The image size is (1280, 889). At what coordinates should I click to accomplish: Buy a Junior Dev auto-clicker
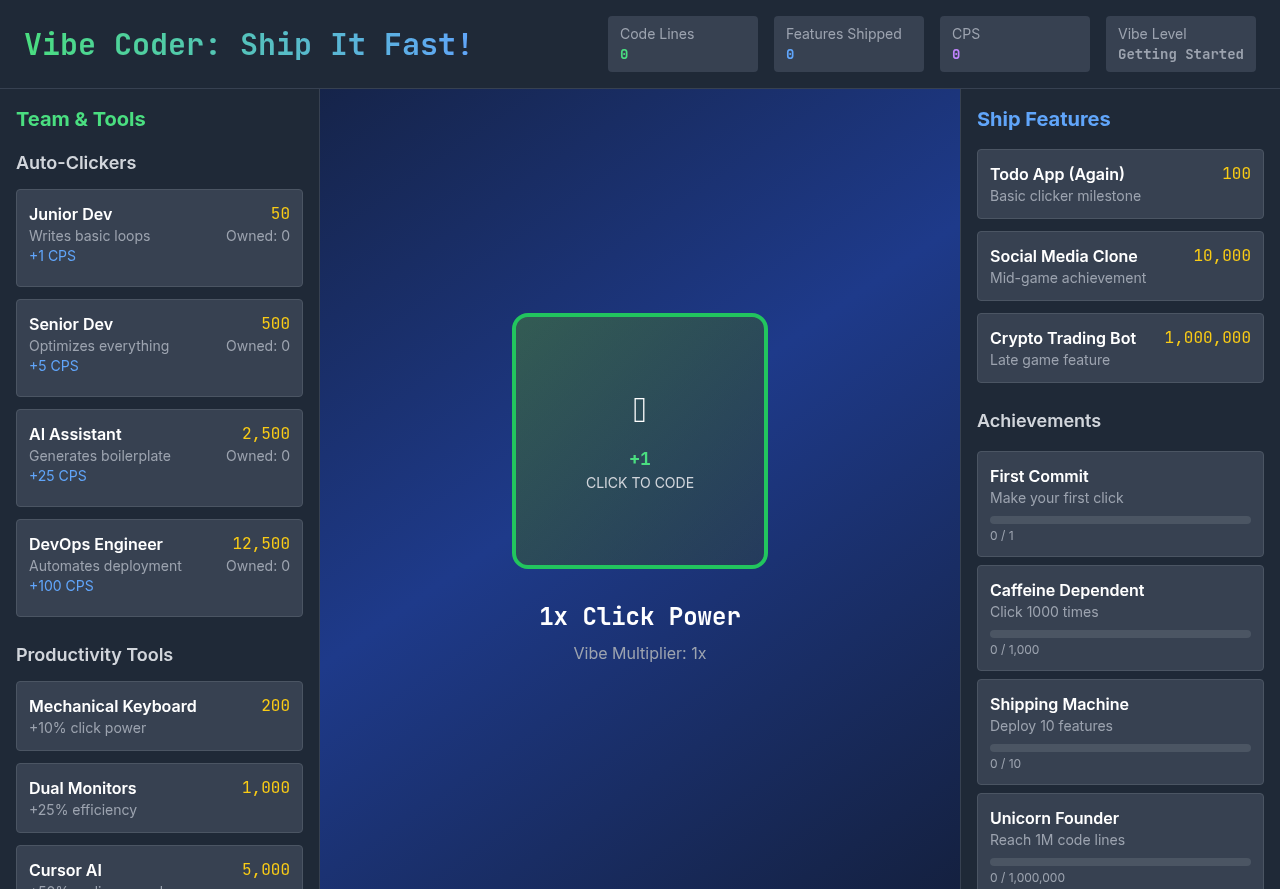[x=159, y=237]
